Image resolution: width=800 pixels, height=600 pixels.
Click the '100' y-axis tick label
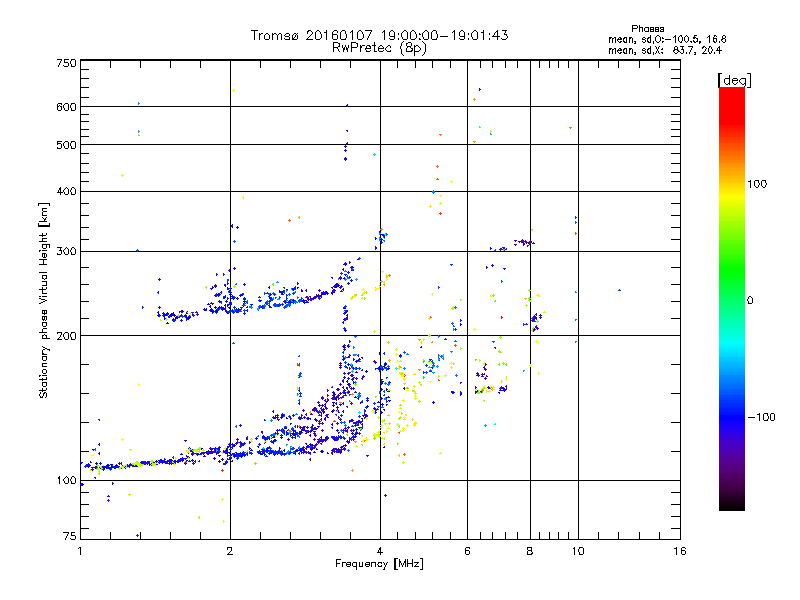click(66, 480)
